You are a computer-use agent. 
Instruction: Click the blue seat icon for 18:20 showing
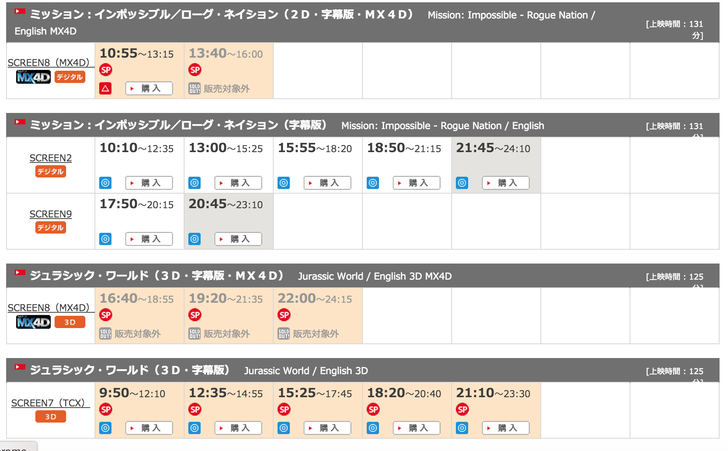pos(373,428)
